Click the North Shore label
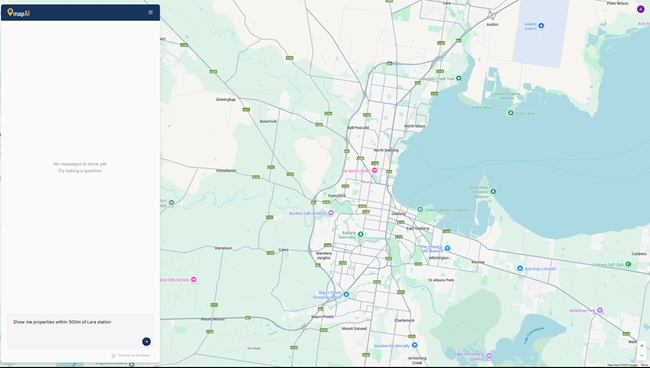650x368 pixels. pos(415,126)
